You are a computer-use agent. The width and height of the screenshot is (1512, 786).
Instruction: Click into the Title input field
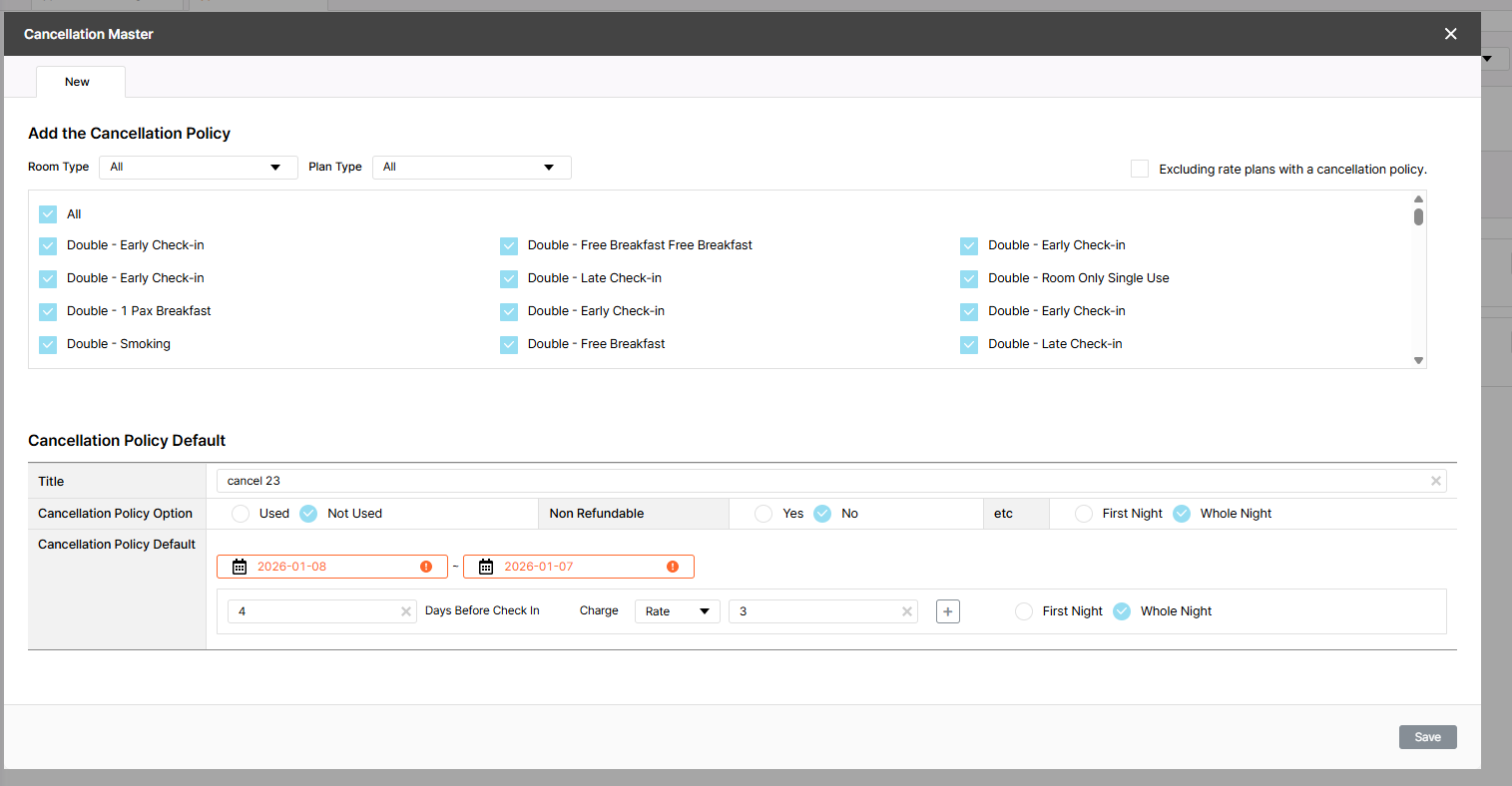point(818,481)
